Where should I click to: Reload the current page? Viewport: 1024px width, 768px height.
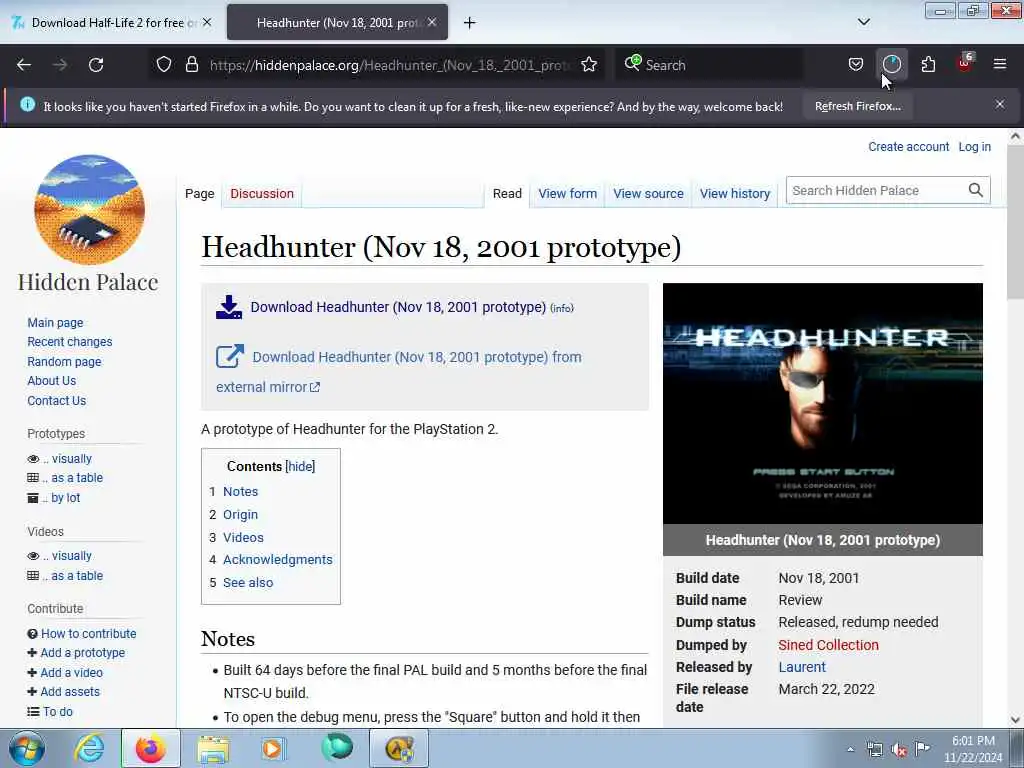(x=96, y=65)
